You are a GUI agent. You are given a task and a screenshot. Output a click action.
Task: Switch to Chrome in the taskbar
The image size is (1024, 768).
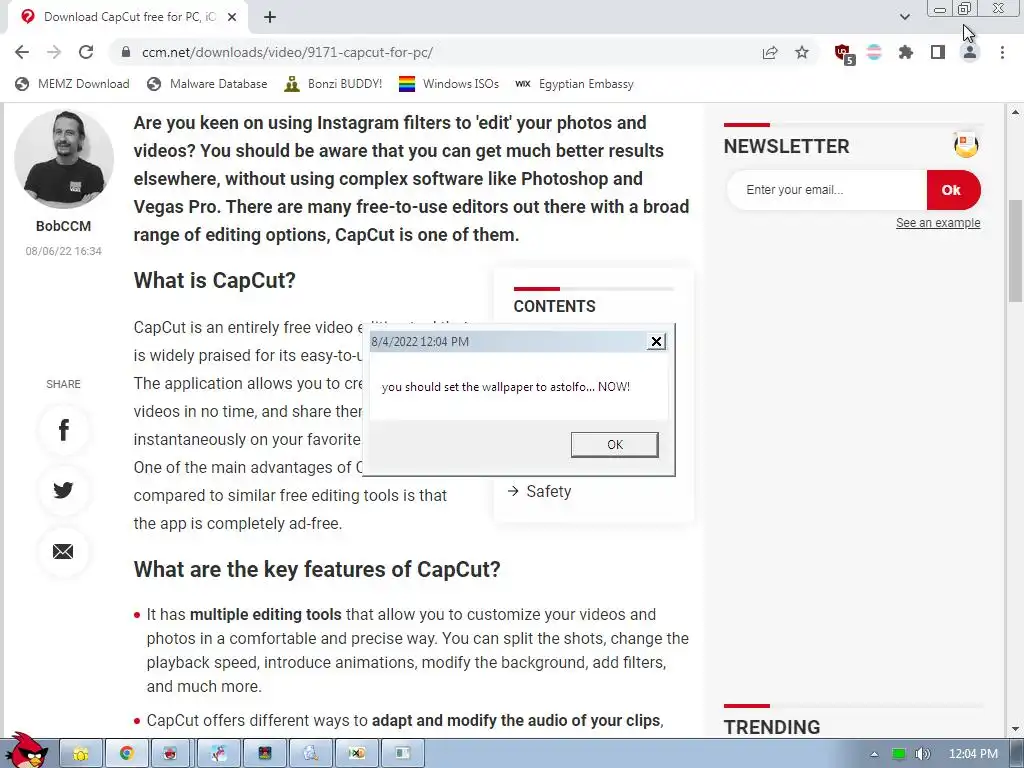127,754
